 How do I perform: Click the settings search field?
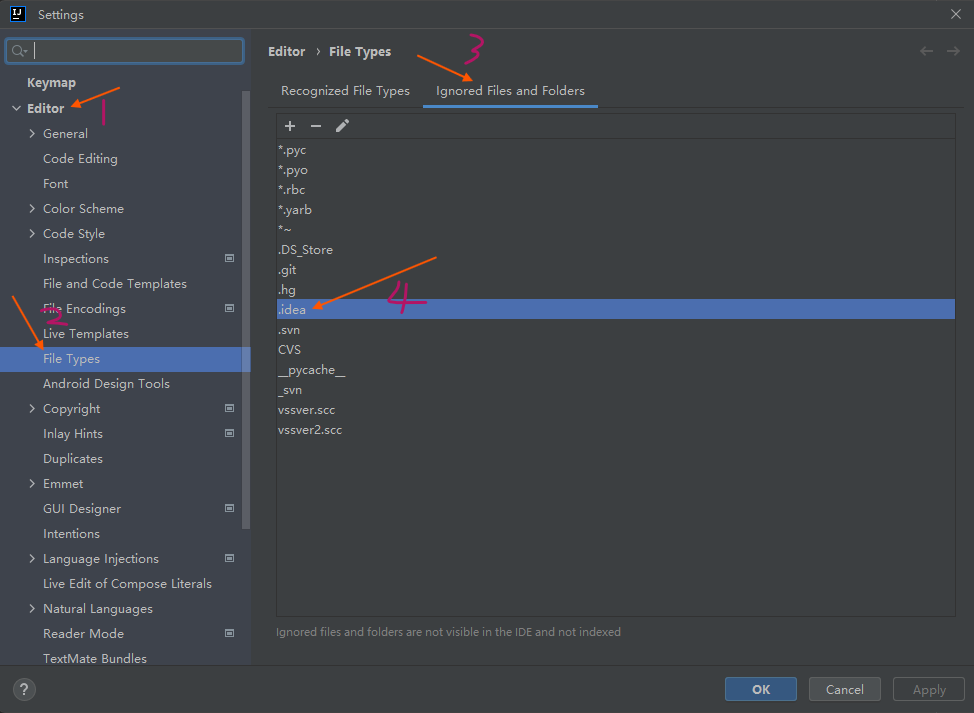point(136,51)
